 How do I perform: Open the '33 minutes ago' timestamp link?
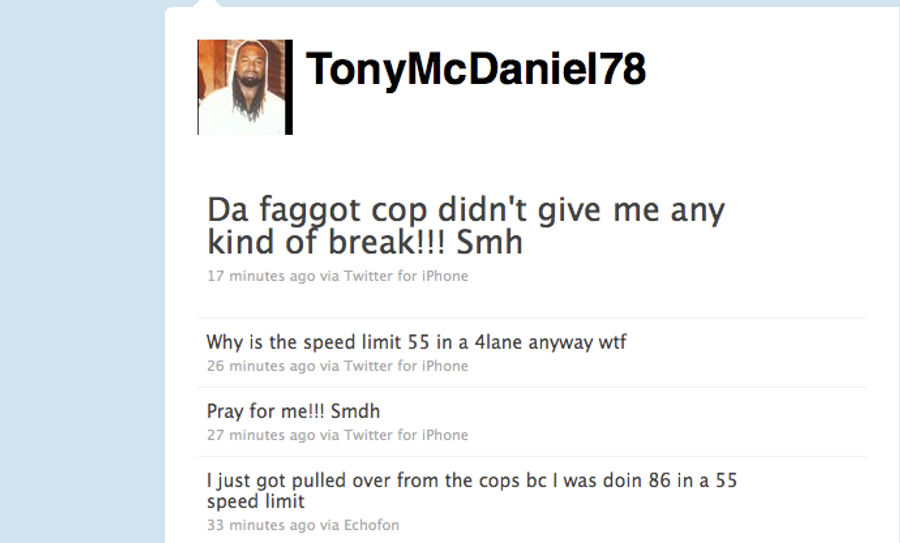point(261,525)
